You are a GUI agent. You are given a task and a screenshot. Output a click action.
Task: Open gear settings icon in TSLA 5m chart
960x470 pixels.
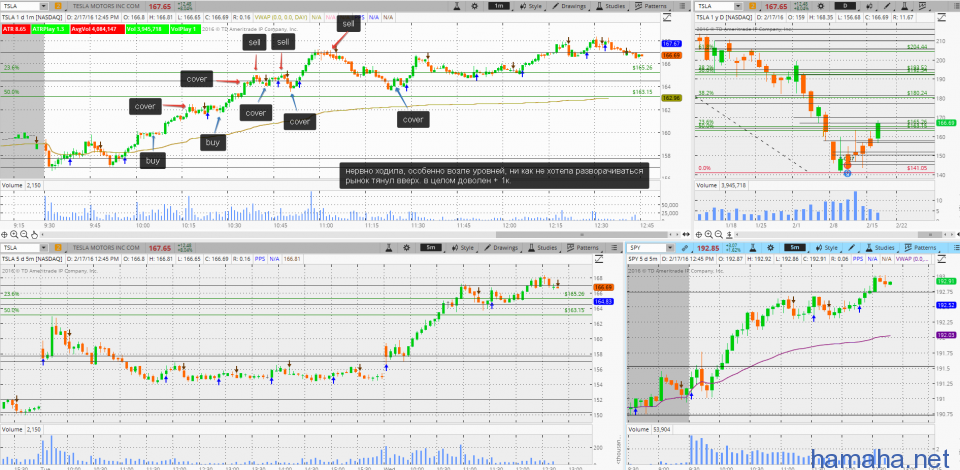click(x=407, y=248)
